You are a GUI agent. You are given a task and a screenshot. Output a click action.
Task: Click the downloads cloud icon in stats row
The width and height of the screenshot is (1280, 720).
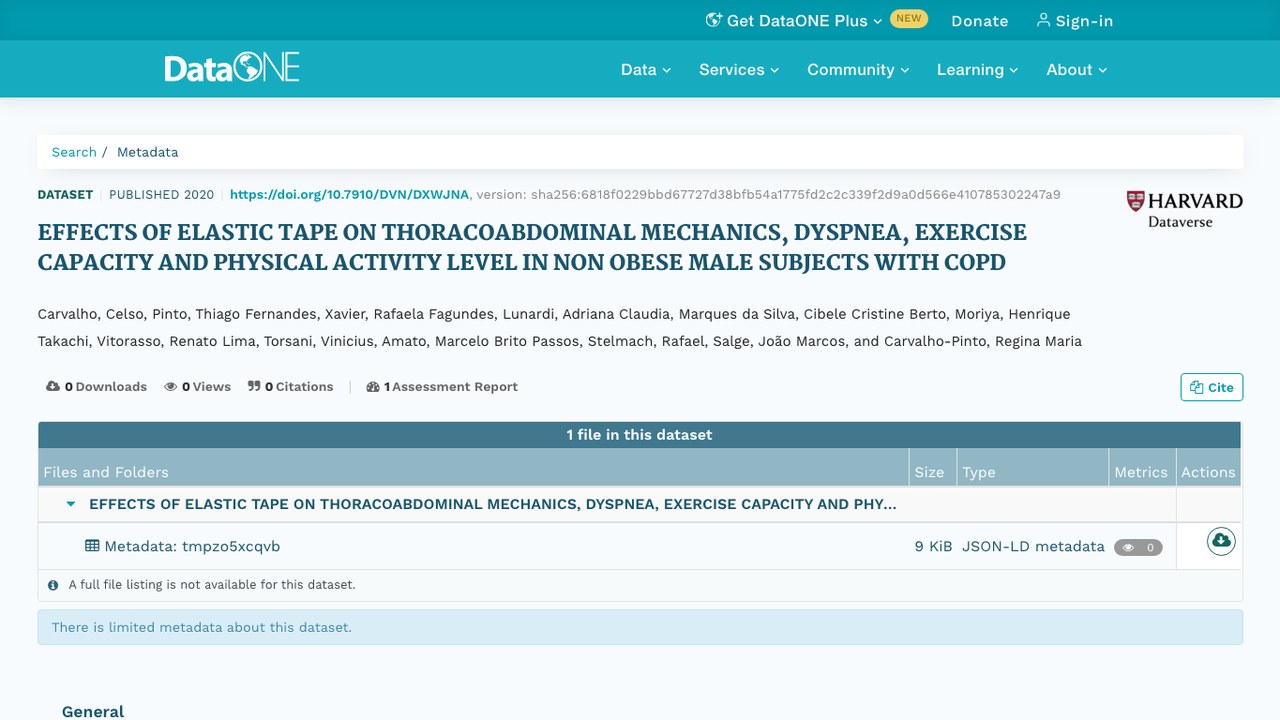(53, 387)
